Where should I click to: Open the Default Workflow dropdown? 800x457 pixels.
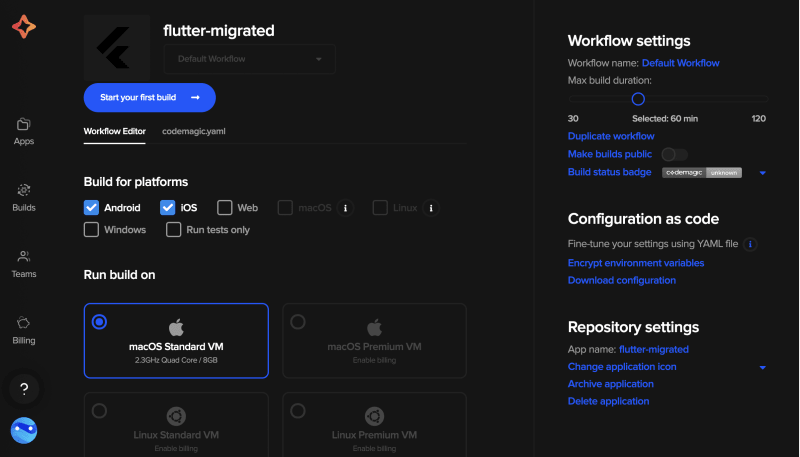click(249, 59)
